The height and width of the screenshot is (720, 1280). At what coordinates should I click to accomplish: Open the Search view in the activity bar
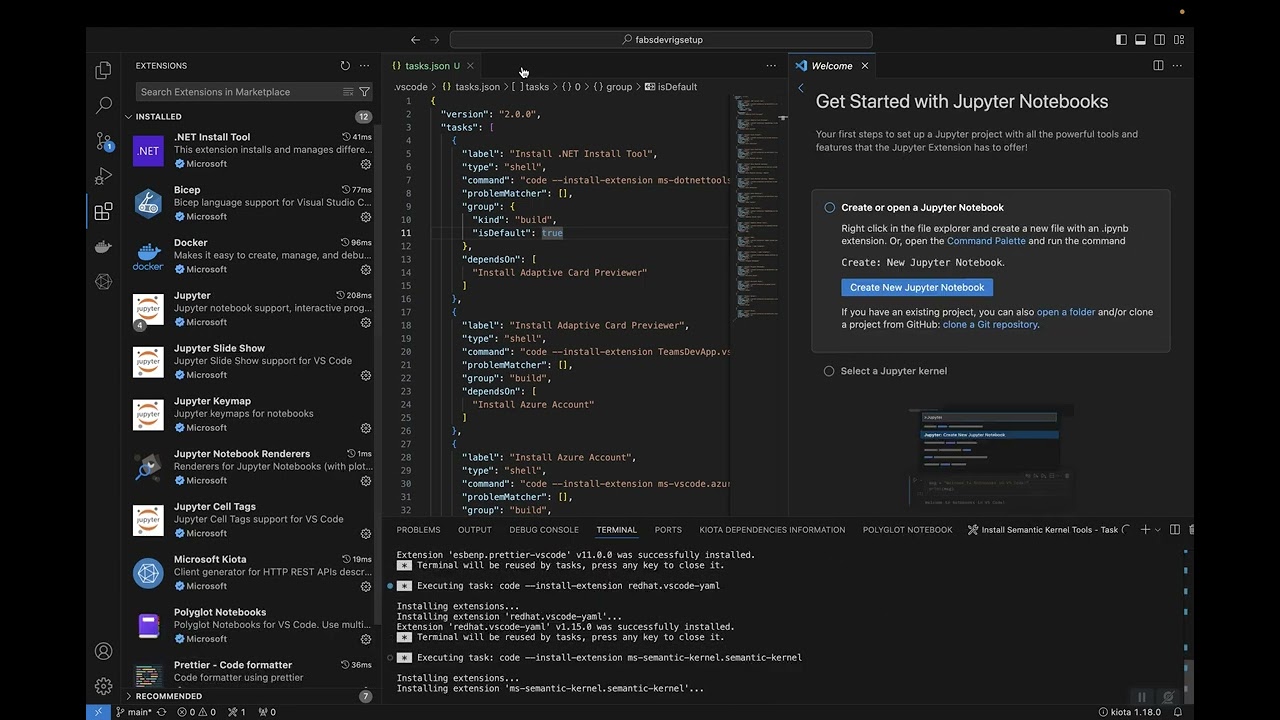[x=103, y=105]
